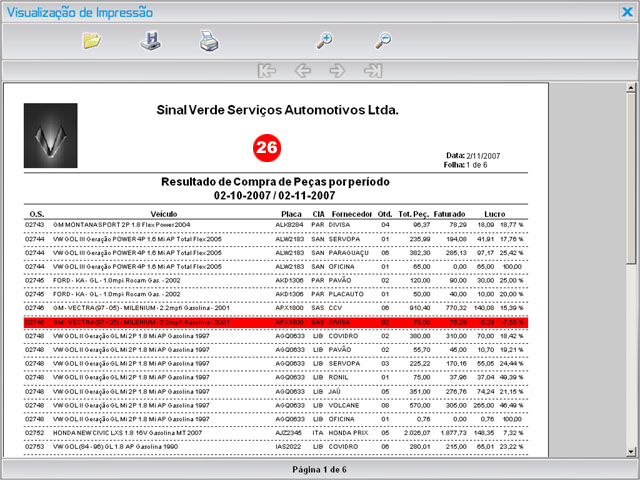
Task: Click the vertical scrollbar thumb
Action: click(x=631, y=178)
